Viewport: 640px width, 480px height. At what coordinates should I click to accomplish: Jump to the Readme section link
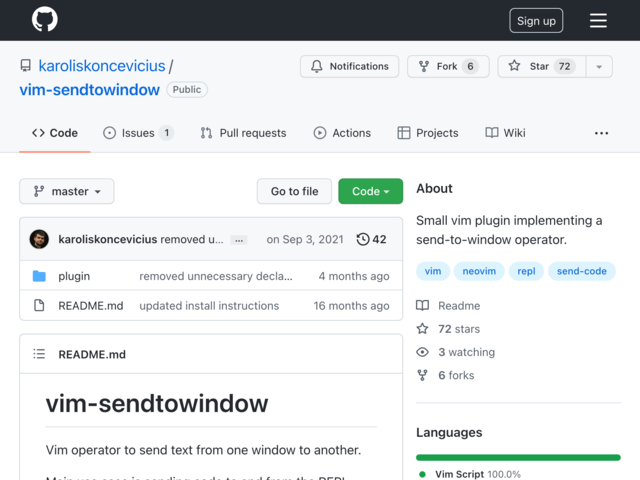(448, 306)
